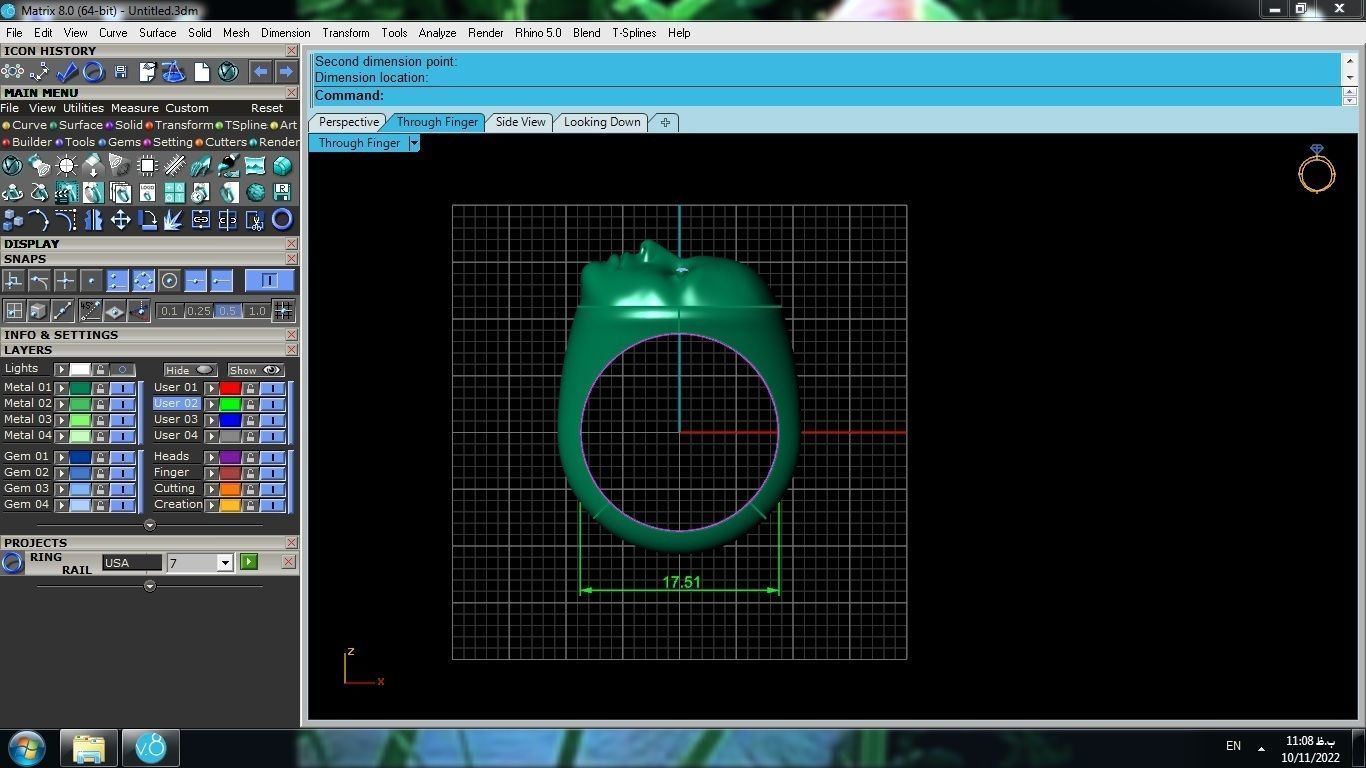Image resolution: width=1366 pixels, height=768 pixels.
Task: Open the ring size 7 dropdown
Action: [x=225, y=563]
